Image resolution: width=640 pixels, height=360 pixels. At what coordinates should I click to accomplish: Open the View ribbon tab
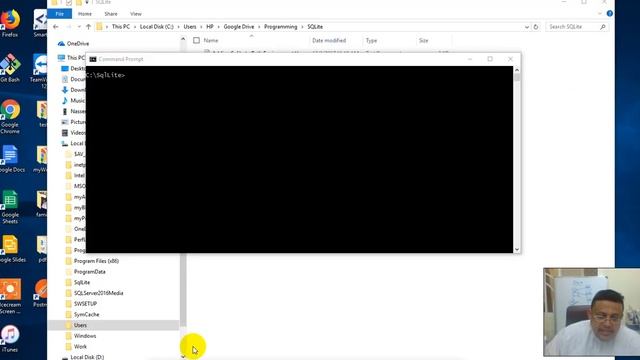point(136,14)
